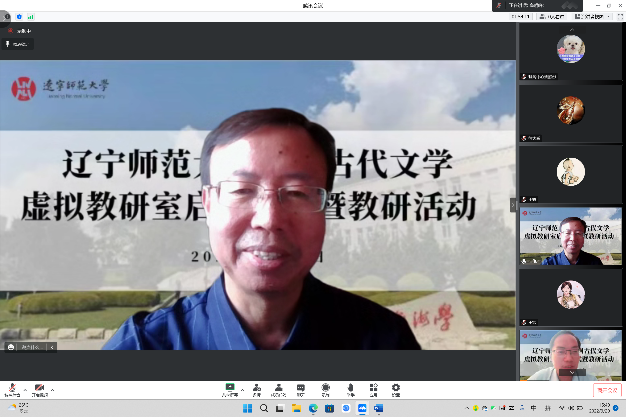Expand the arrow beside the microphone button
Viewport: 626px width, 417px height.
pos(23,388)
